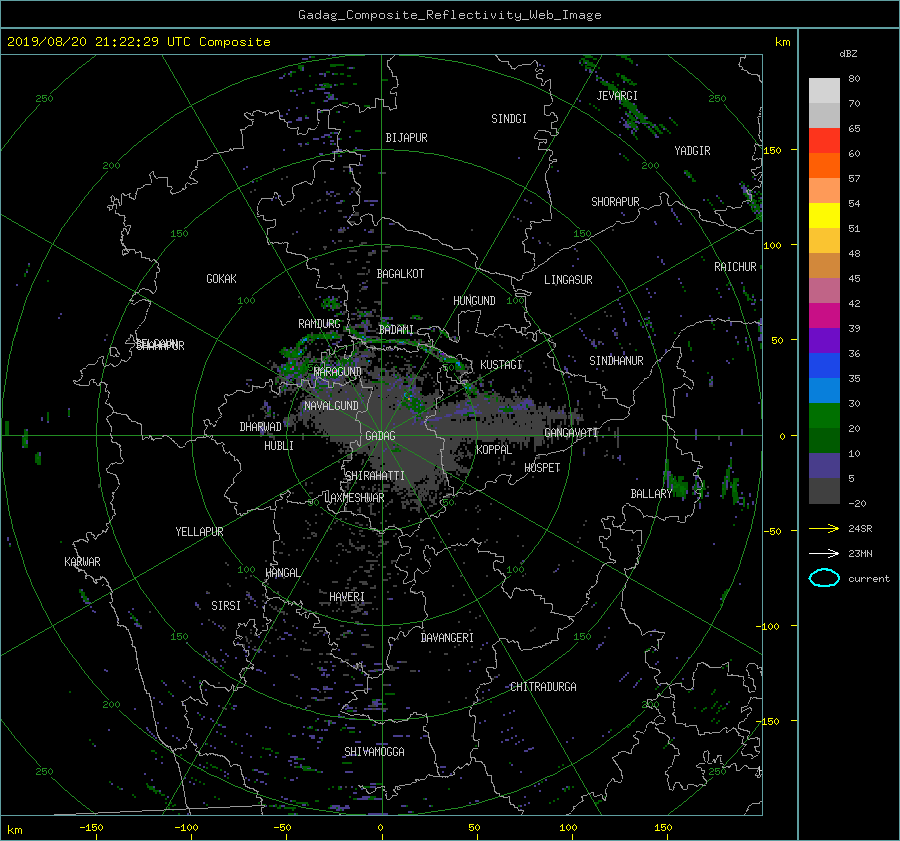
Task: Click the 'current' legend text
Action: 868,579
